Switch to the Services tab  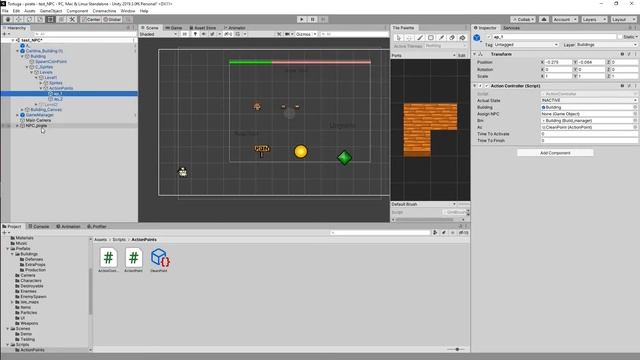511,28
